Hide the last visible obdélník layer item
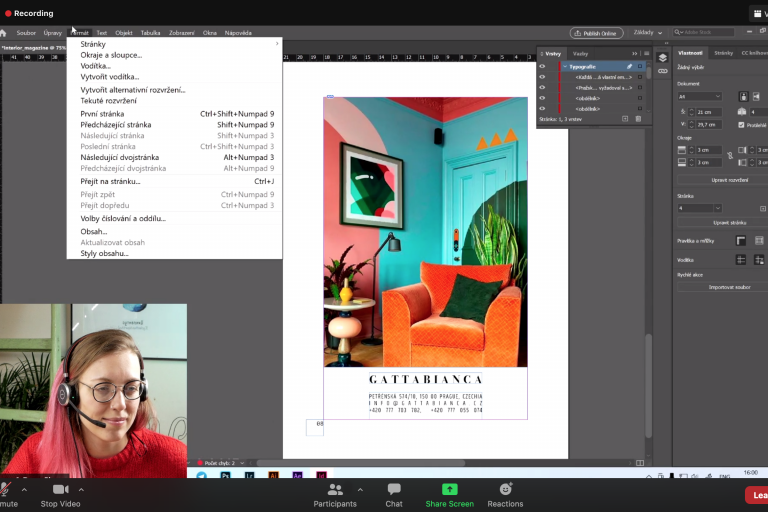Viewport: 768px width, 512px height. (x=542, y=108)
